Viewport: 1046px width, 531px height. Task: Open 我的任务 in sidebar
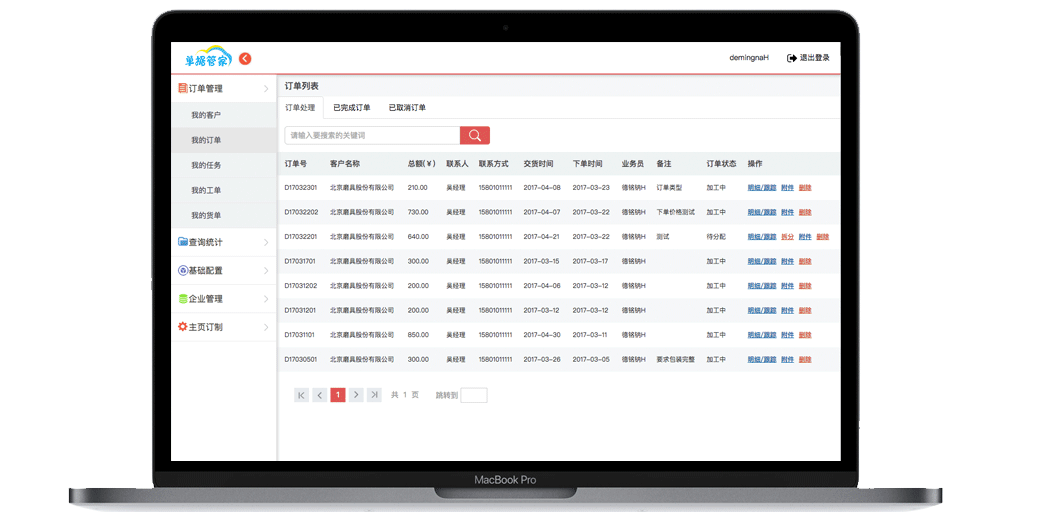[x=223, y=165]
